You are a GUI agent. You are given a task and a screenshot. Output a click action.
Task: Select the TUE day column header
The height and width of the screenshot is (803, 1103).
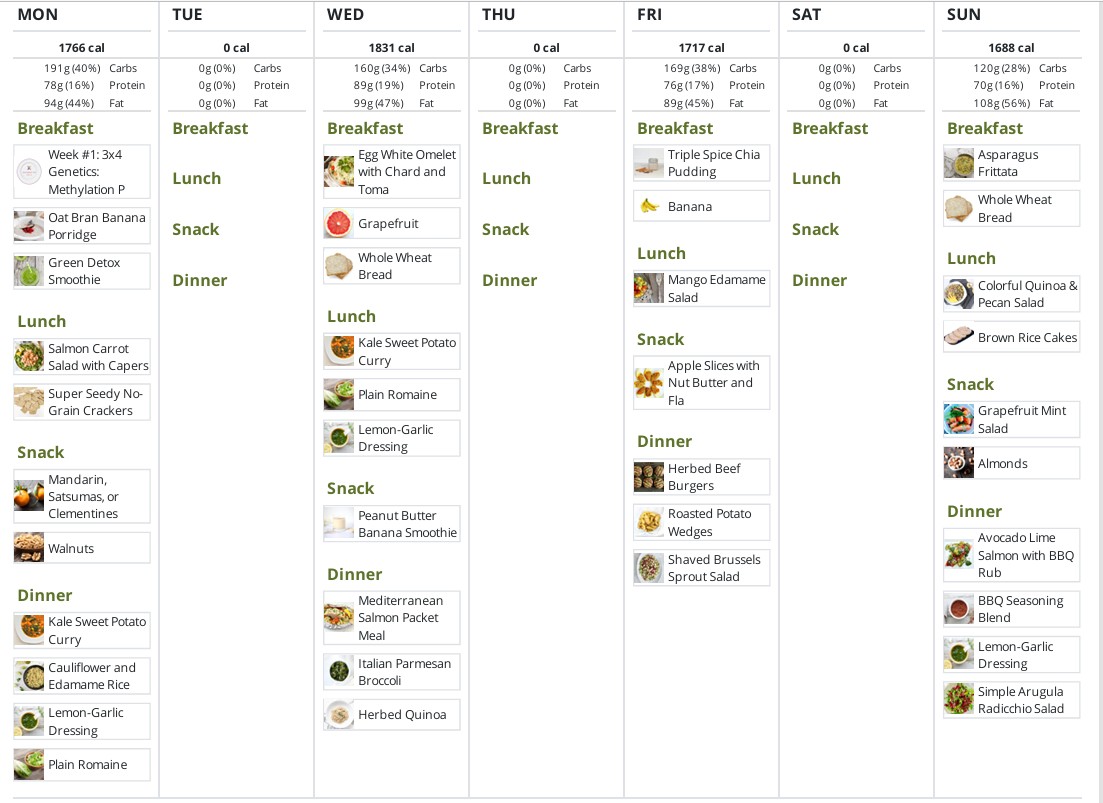click(187, 14)
